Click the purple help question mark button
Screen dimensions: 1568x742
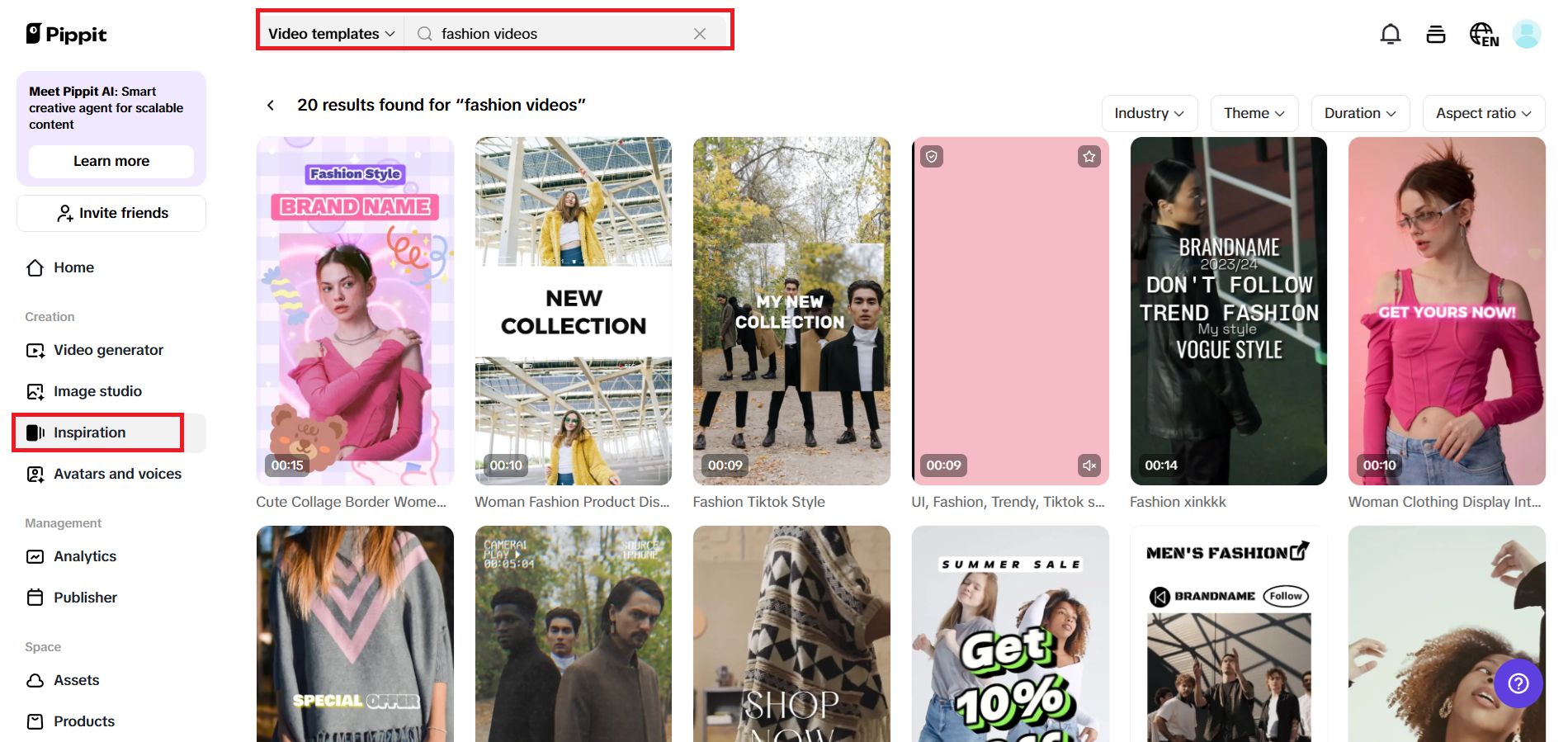click(x=1518, y=683)
